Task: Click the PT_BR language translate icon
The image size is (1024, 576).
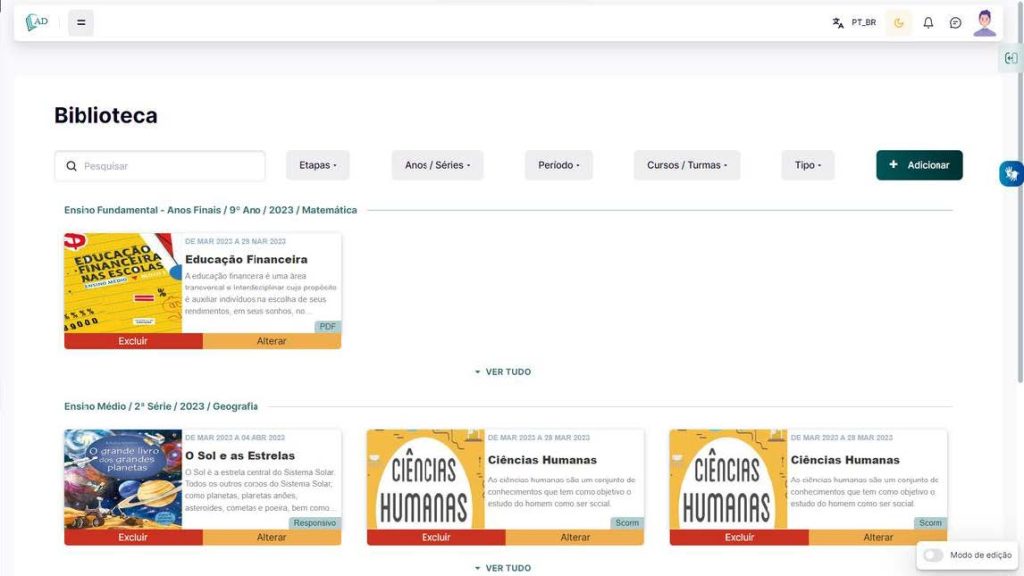Action: (838, 22)
